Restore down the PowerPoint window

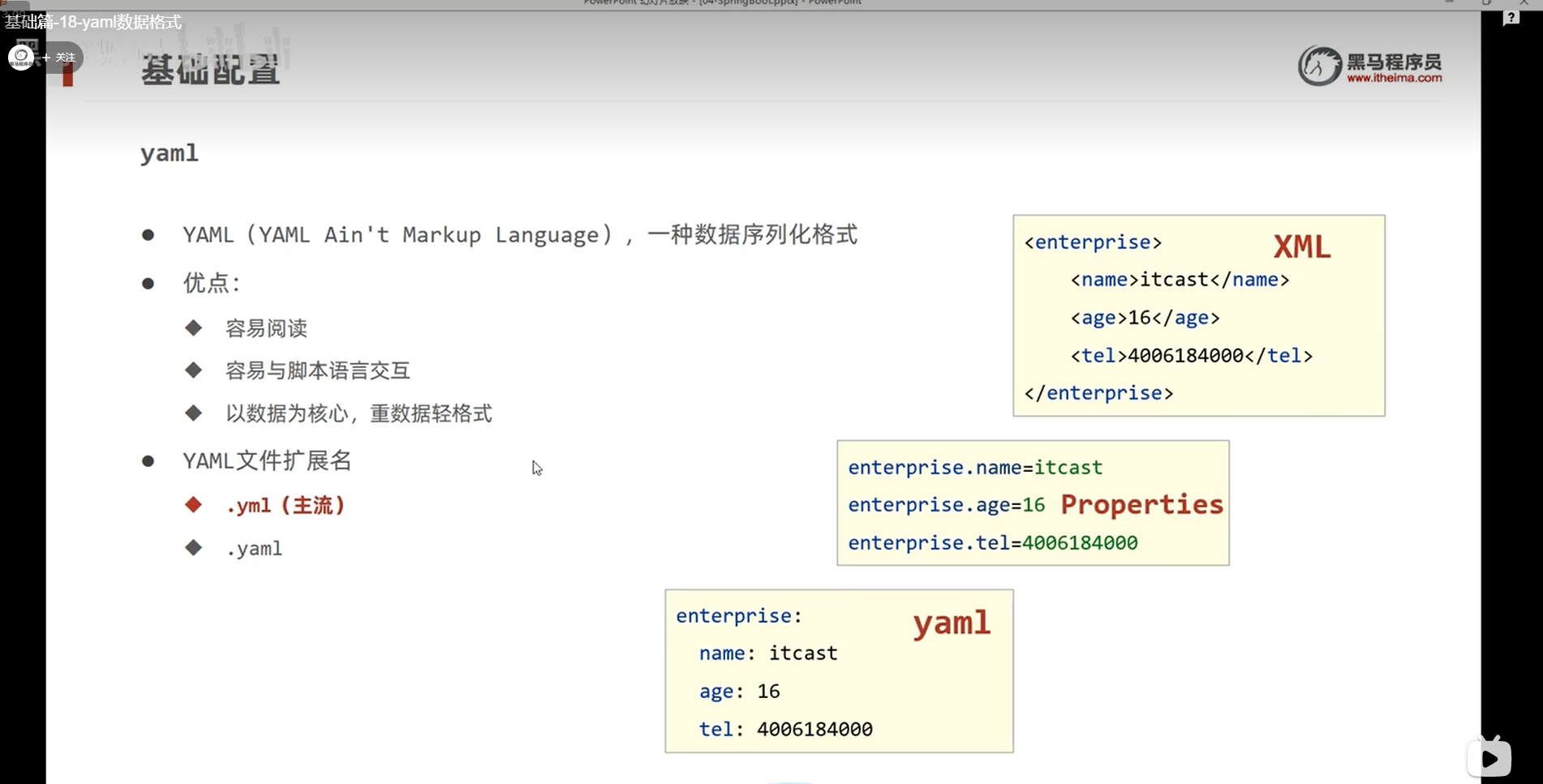click(1486, 3)
